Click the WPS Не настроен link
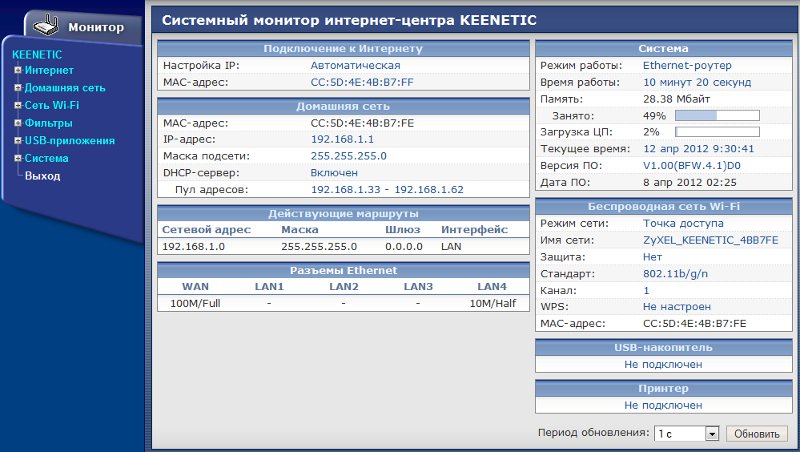This screenshot has height=452, width=800. 677,307
